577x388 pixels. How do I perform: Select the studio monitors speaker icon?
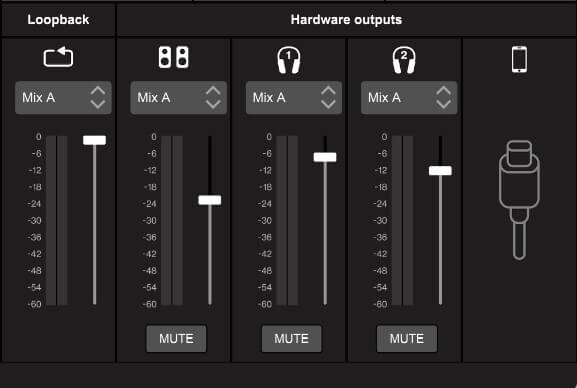(x=173, y=57)
